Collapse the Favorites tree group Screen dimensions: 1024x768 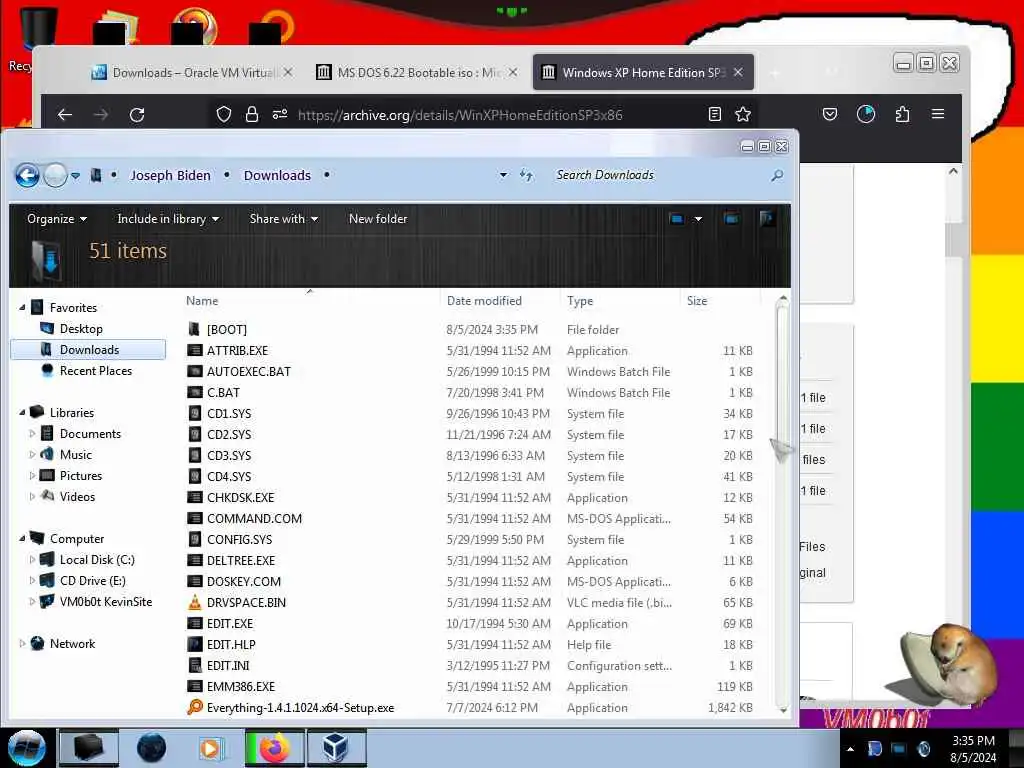[22, 308]
